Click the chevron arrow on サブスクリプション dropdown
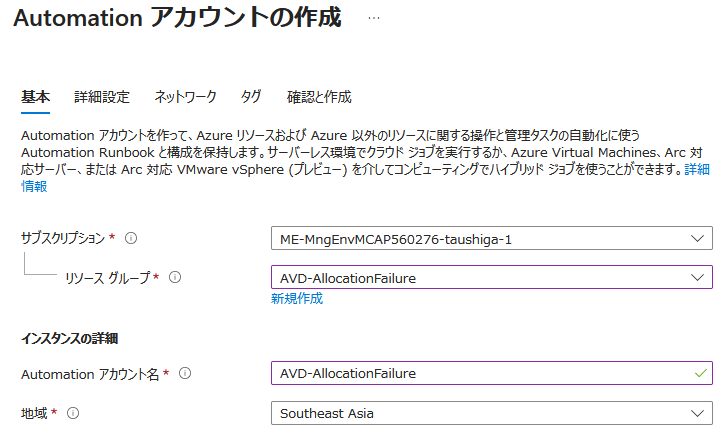 click(x=696, y=238)
